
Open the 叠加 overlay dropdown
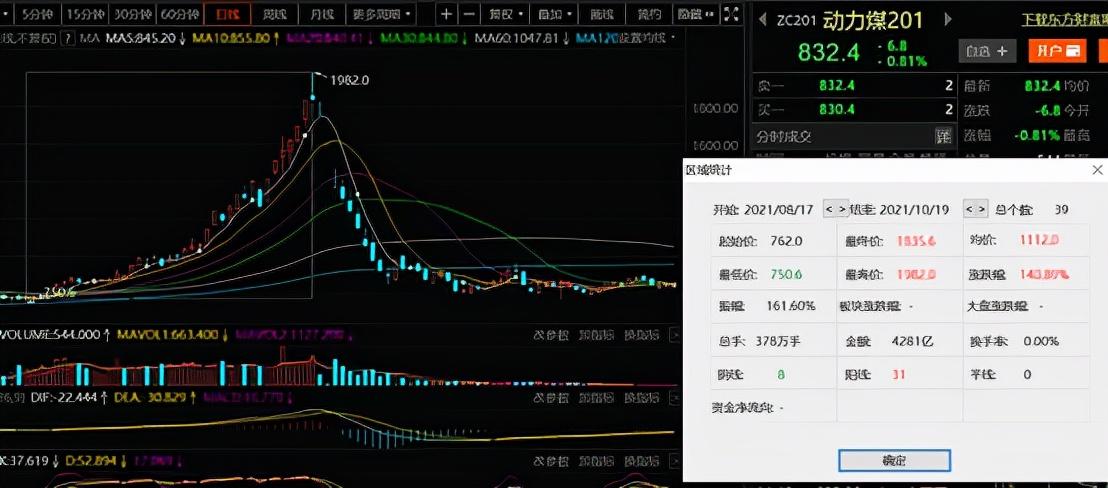point(554,13)
